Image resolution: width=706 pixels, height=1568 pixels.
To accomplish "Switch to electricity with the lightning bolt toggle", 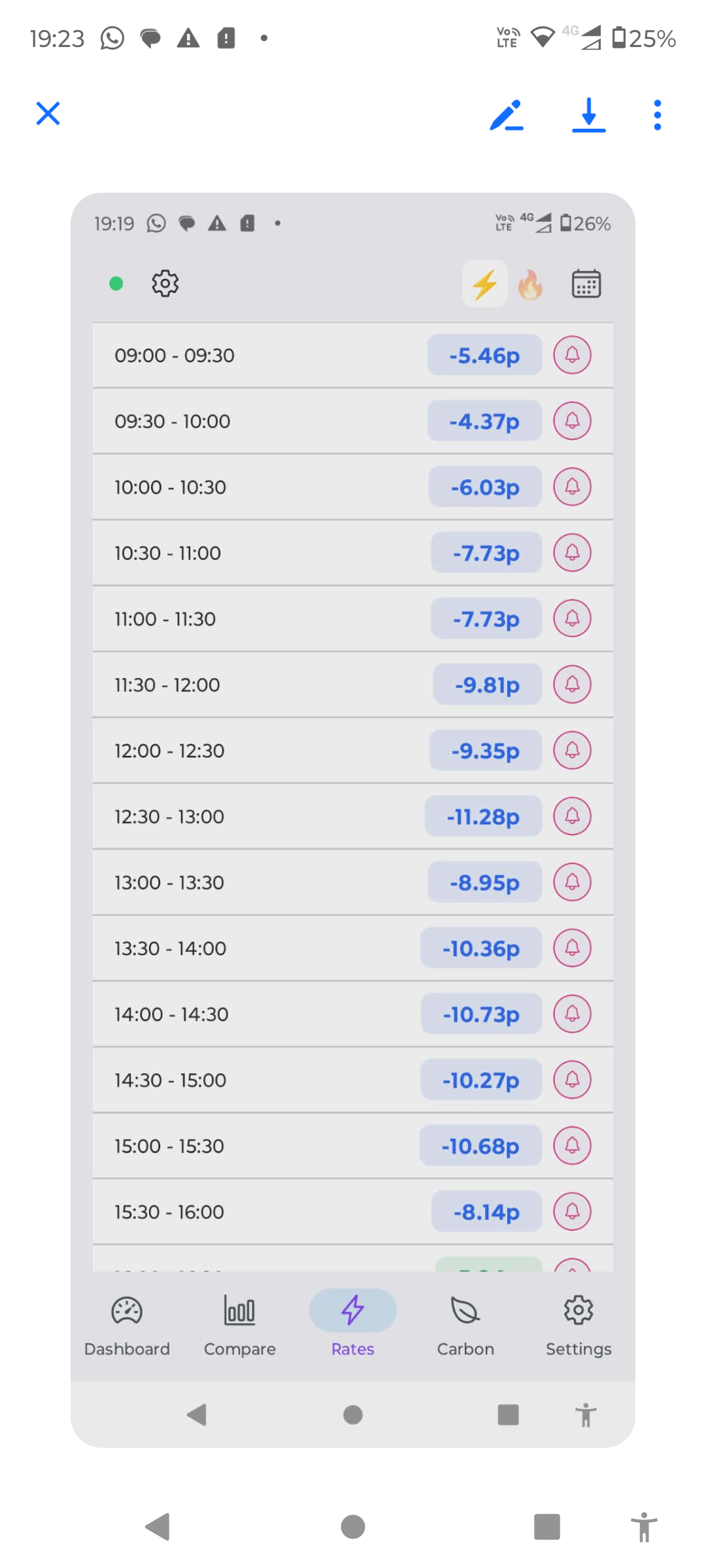I will pos(484,284).
